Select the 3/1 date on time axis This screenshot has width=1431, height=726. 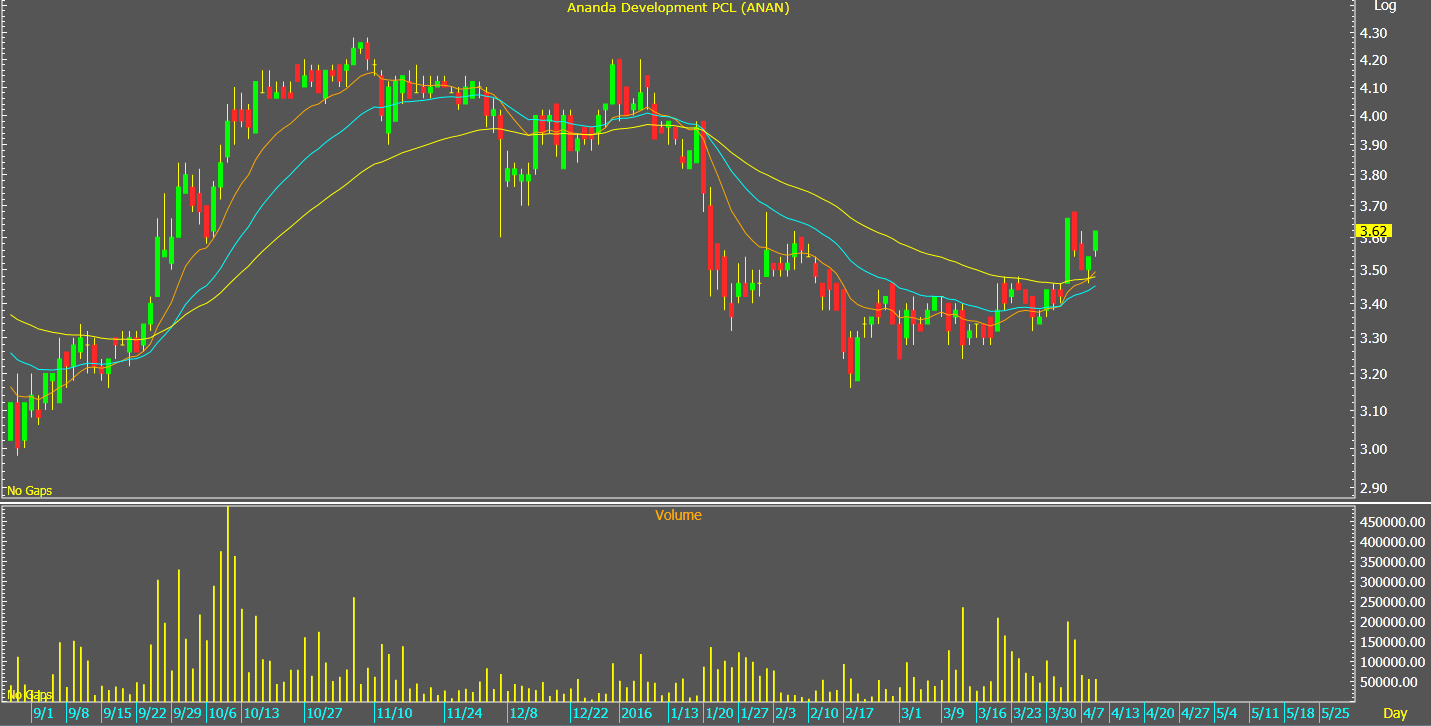click(x=911, y=714)
